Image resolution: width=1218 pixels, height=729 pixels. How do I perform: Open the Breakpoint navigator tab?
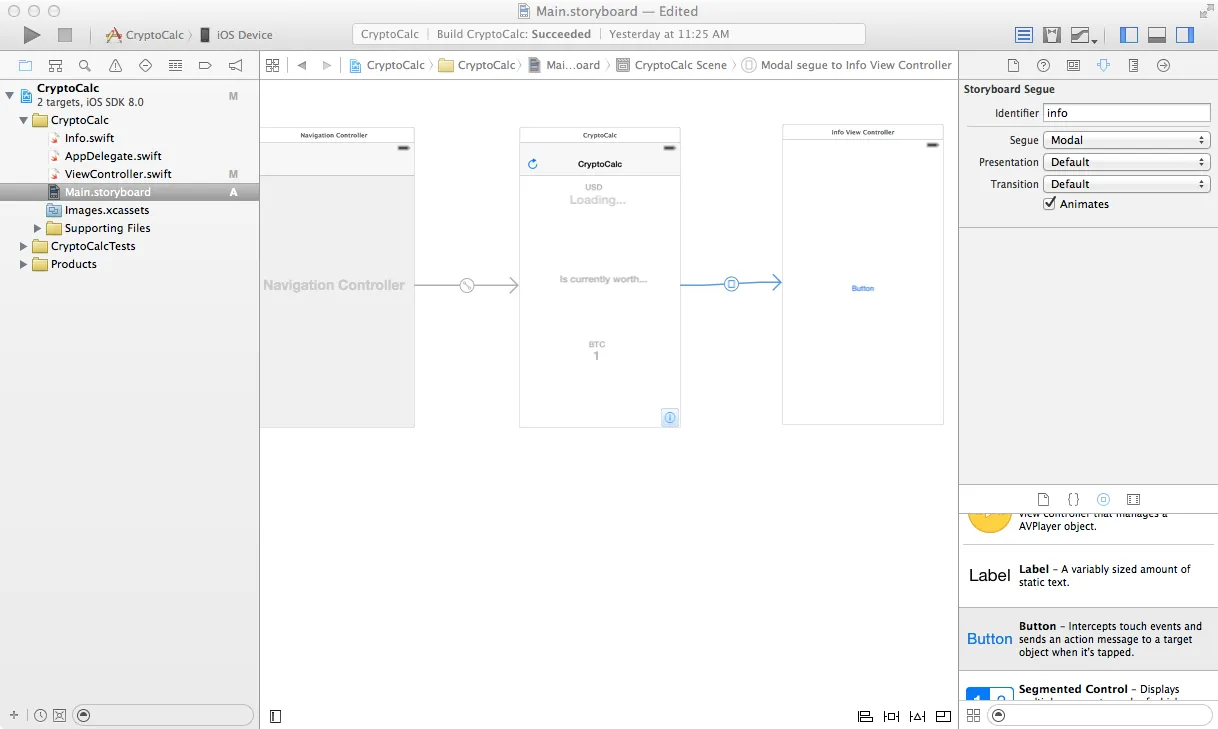[205, 65]
